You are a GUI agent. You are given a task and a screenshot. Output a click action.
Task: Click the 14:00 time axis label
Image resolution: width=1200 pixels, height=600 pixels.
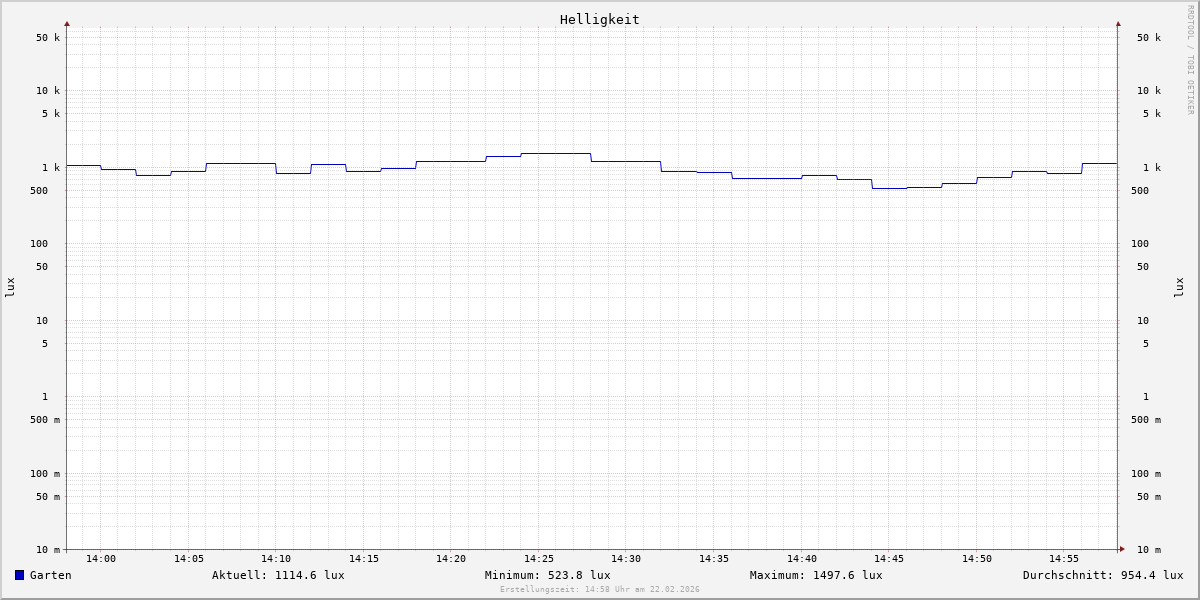point(101,559)
